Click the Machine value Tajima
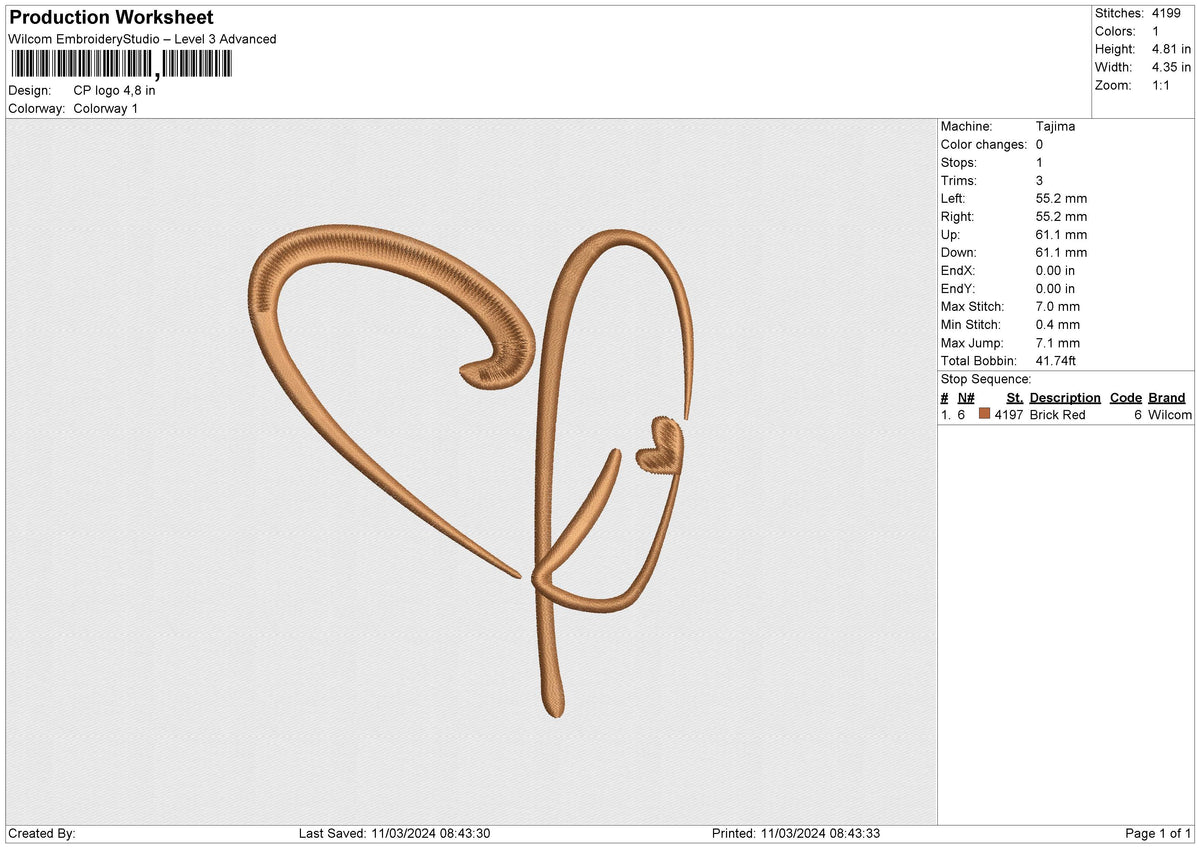This screenshot has height=848, width=1200. tap(1056, 127)
